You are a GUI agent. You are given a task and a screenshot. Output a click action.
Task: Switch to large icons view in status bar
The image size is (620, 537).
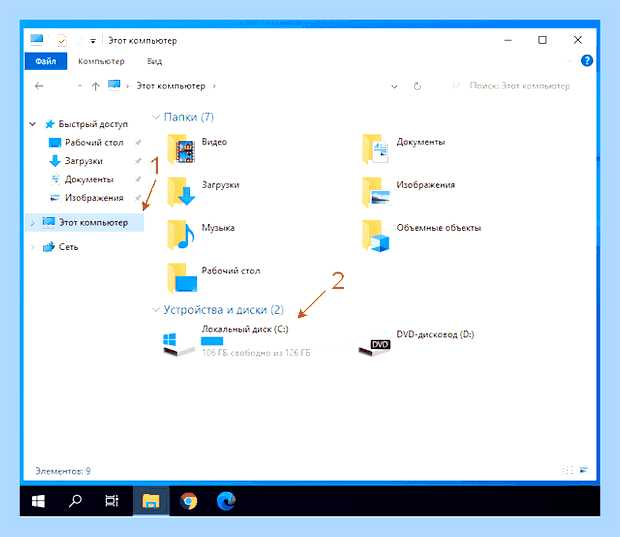point(584,470)
